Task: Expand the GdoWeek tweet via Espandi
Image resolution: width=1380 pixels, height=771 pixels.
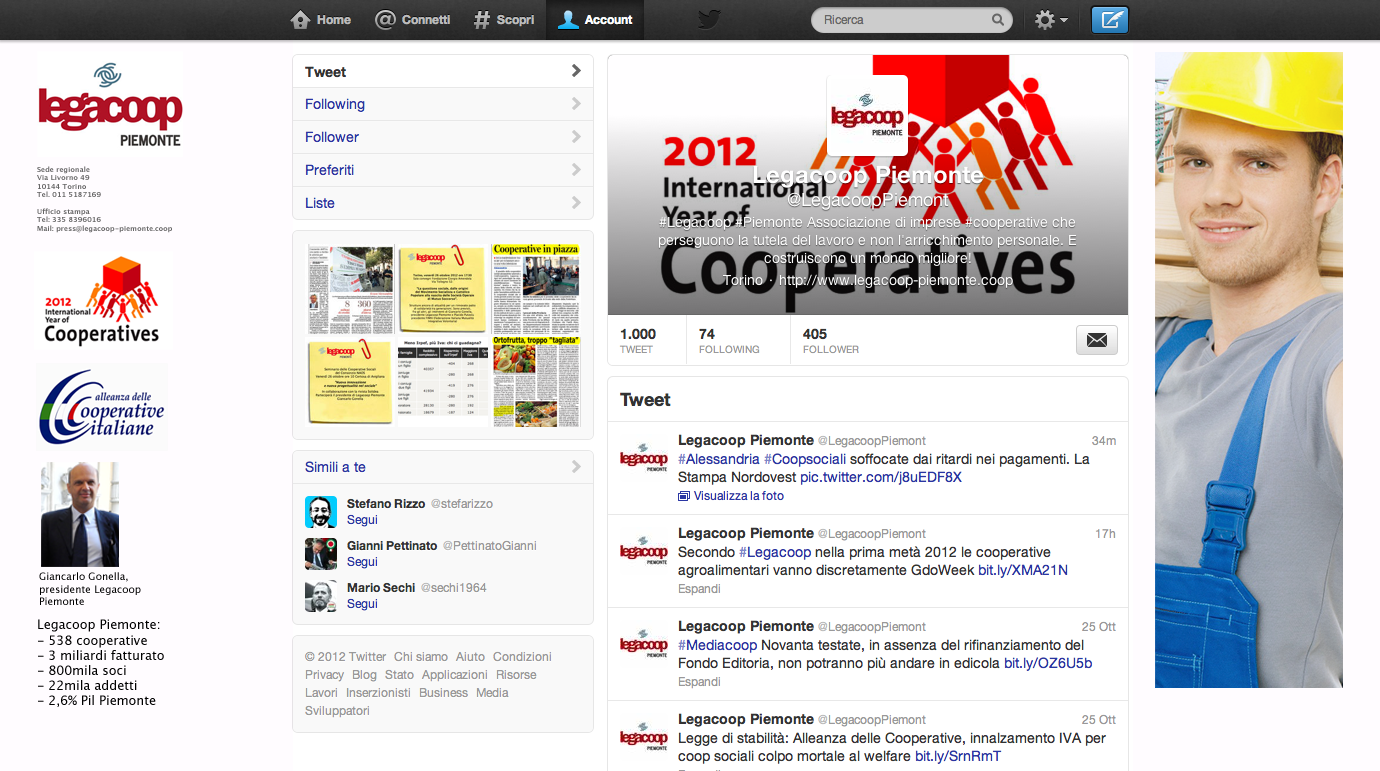Action: [x=699, y=589]
